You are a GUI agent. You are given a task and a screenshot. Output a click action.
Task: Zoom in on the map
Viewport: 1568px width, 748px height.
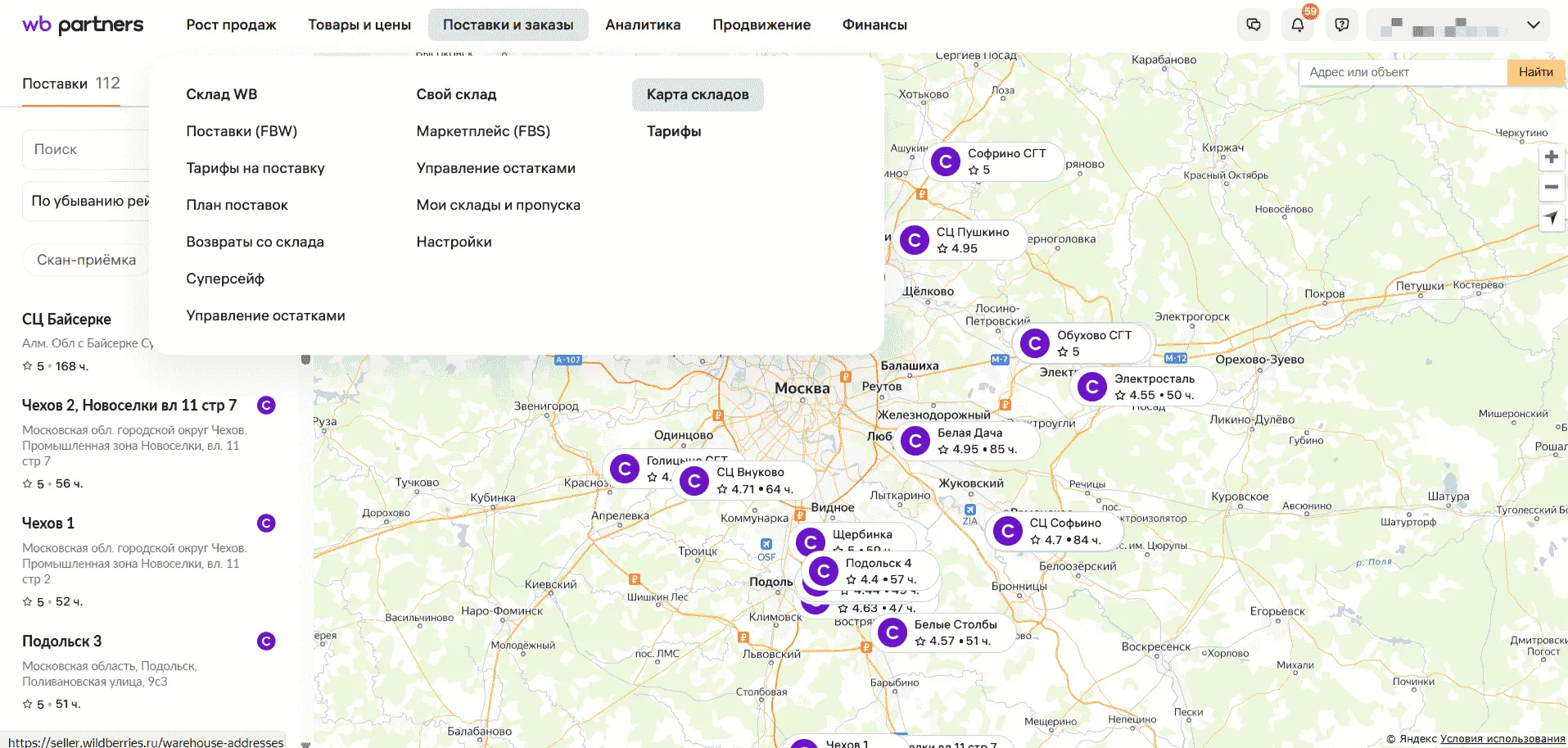tap(1551, 156)
